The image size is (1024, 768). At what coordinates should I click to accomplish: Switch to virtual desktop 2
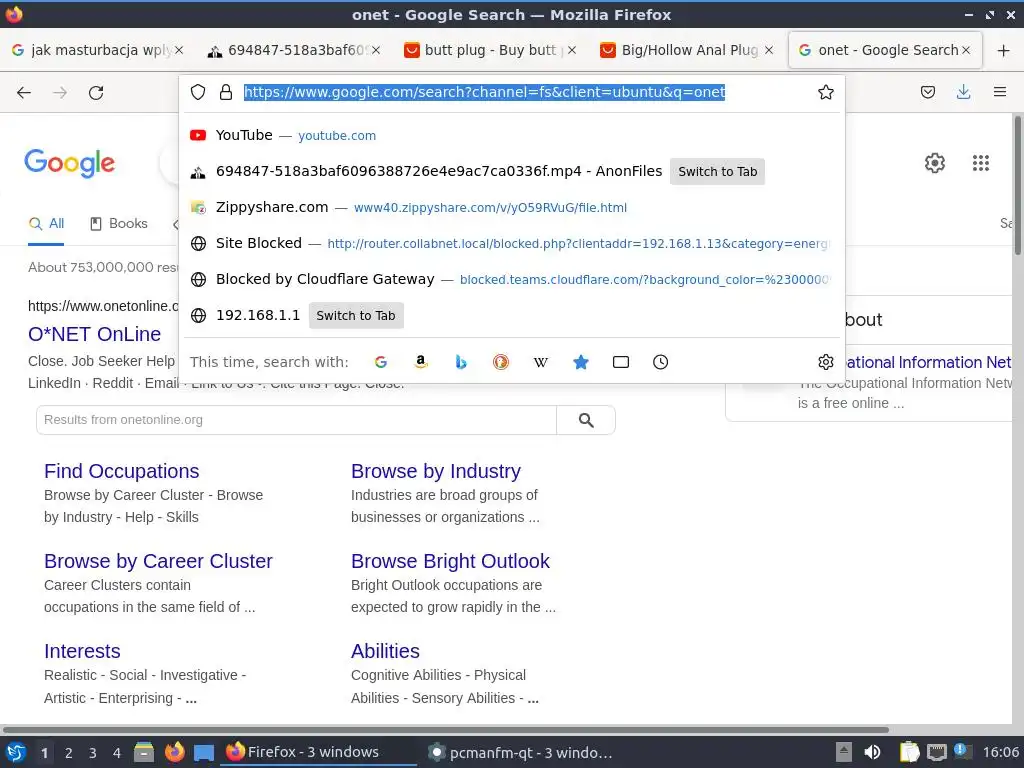click(x=69, y=753)
